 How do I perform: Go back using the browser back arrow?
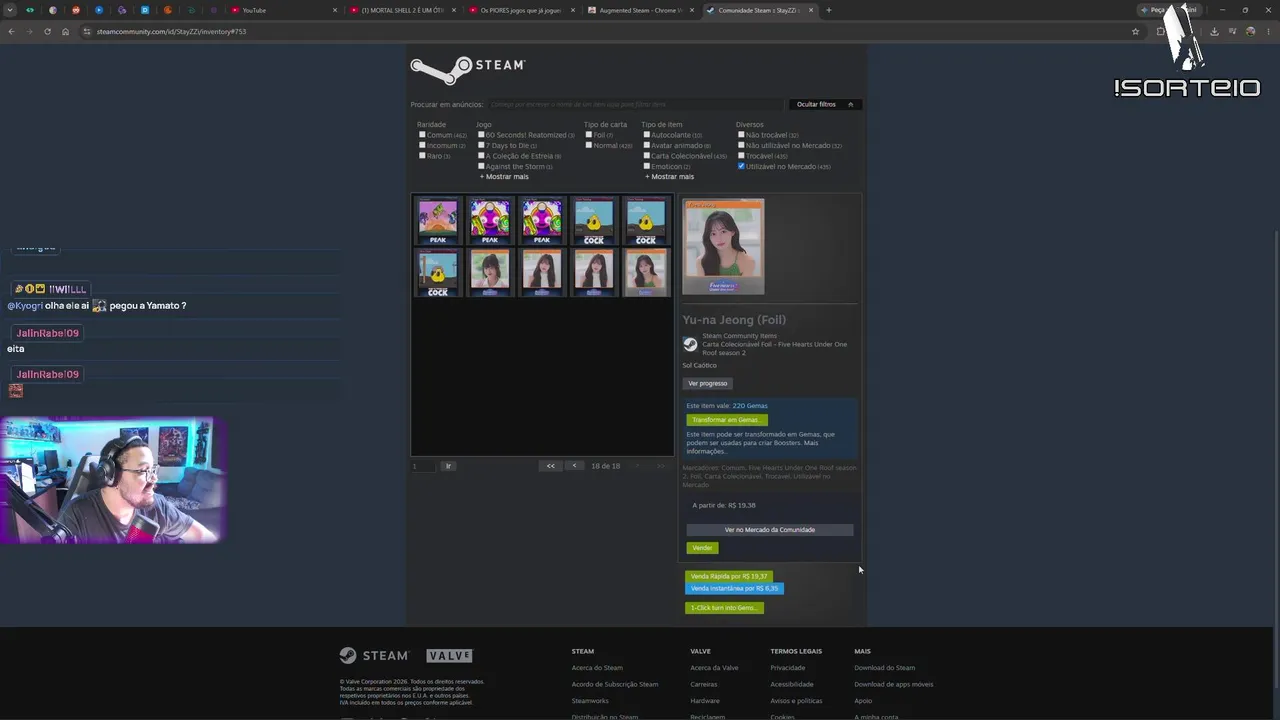[11, 31]
